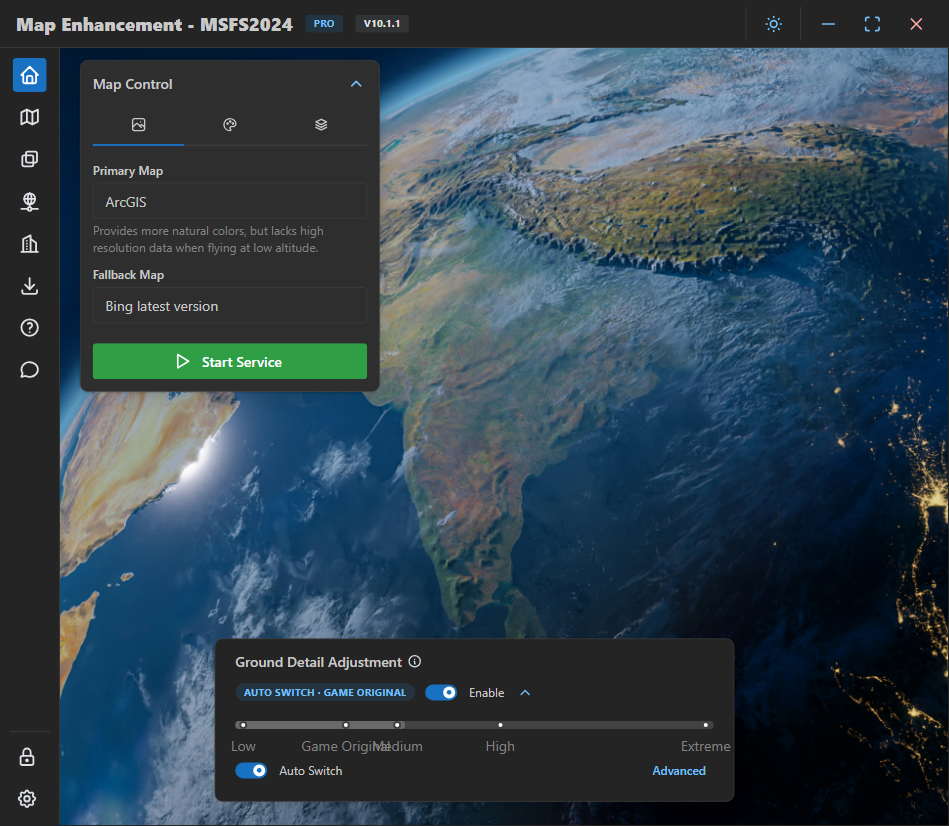Open the download sidebar icon

30,286
